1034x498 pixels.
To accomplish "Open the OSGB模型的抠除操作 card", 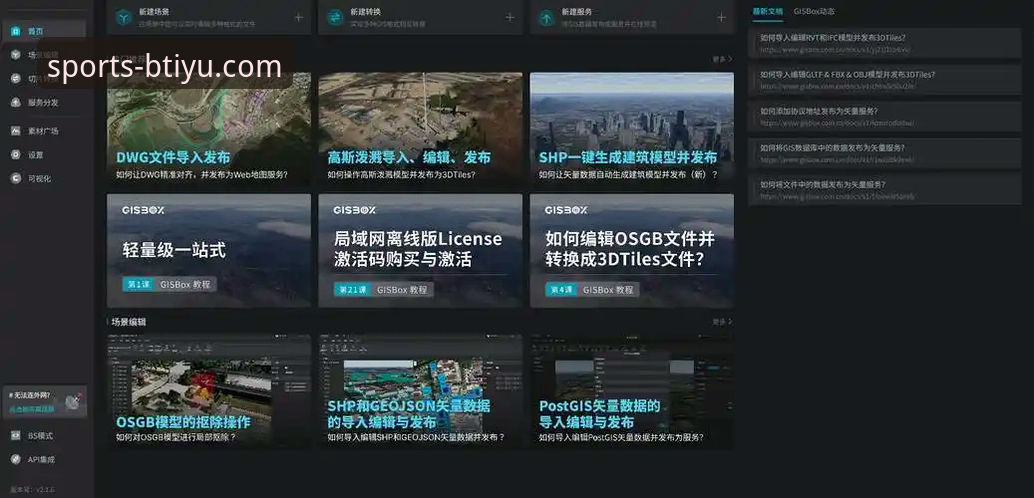I will tap(208, 392).
